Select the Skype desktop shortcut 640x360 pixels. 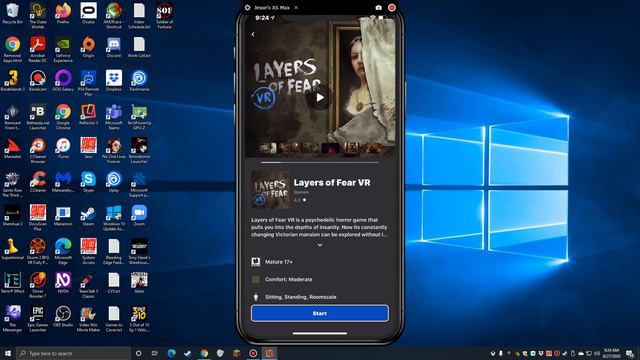click(89, 182)
